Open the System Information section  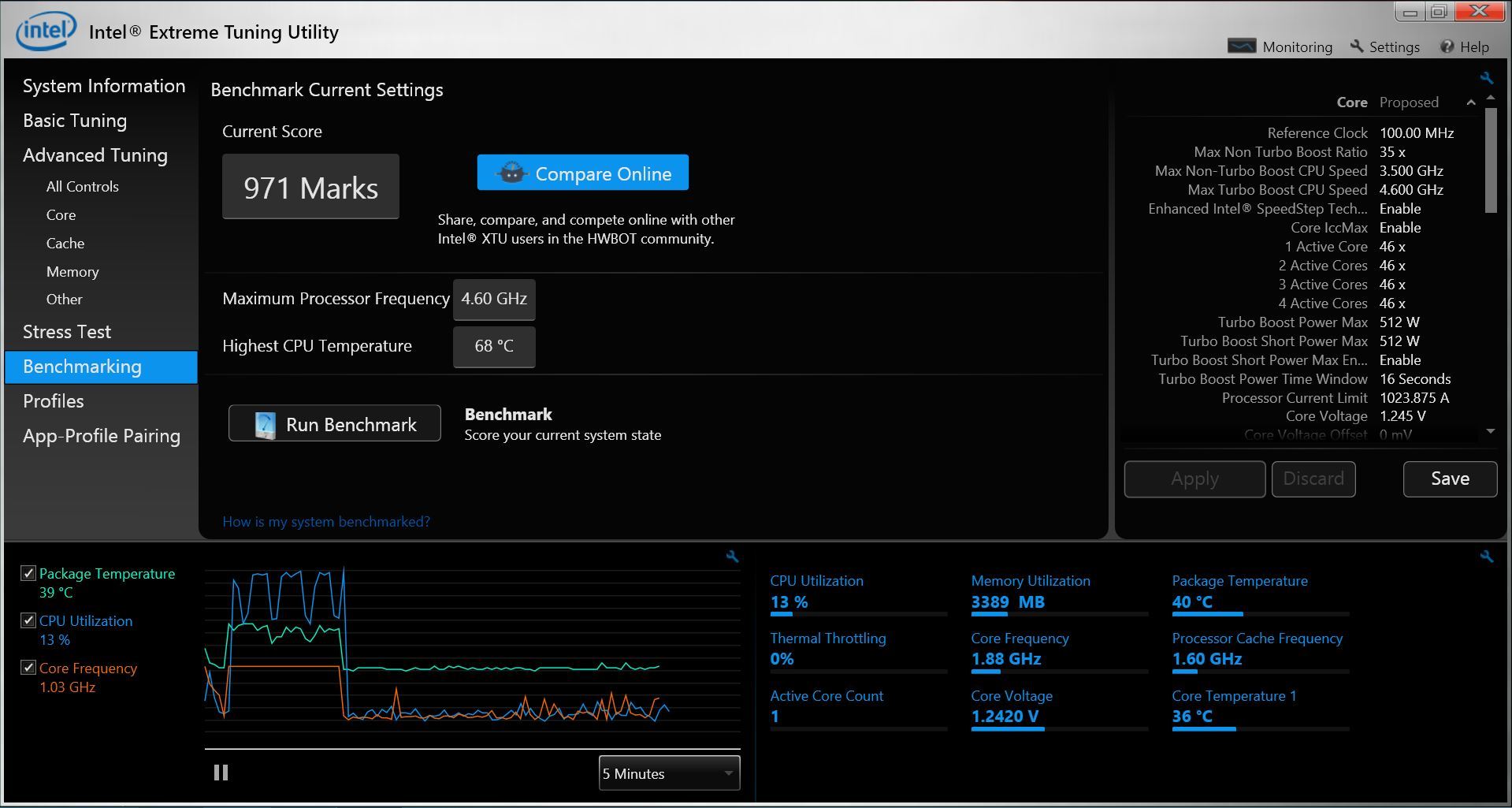click(x=104, y=86)
